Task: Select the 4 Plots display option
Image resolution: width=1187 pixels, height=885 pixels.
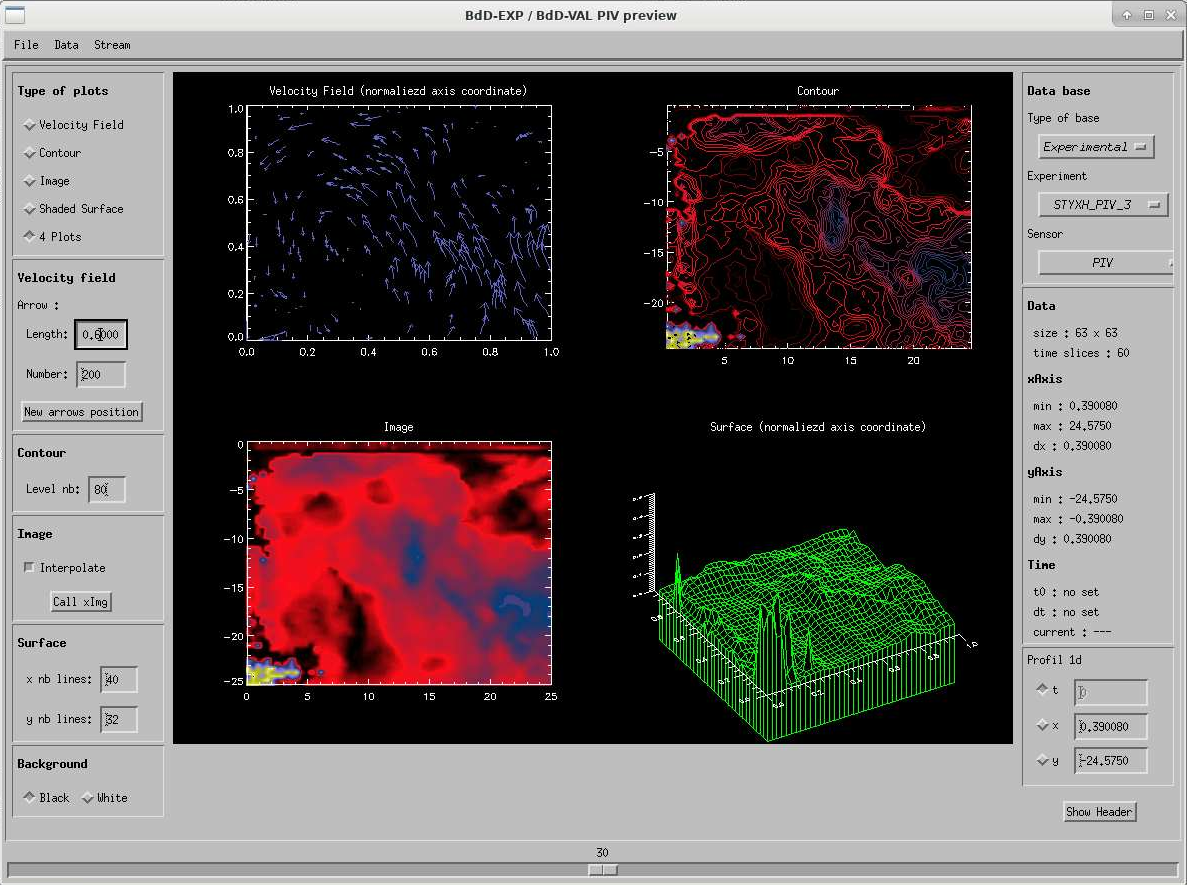Action: click(x=30, y=237)
